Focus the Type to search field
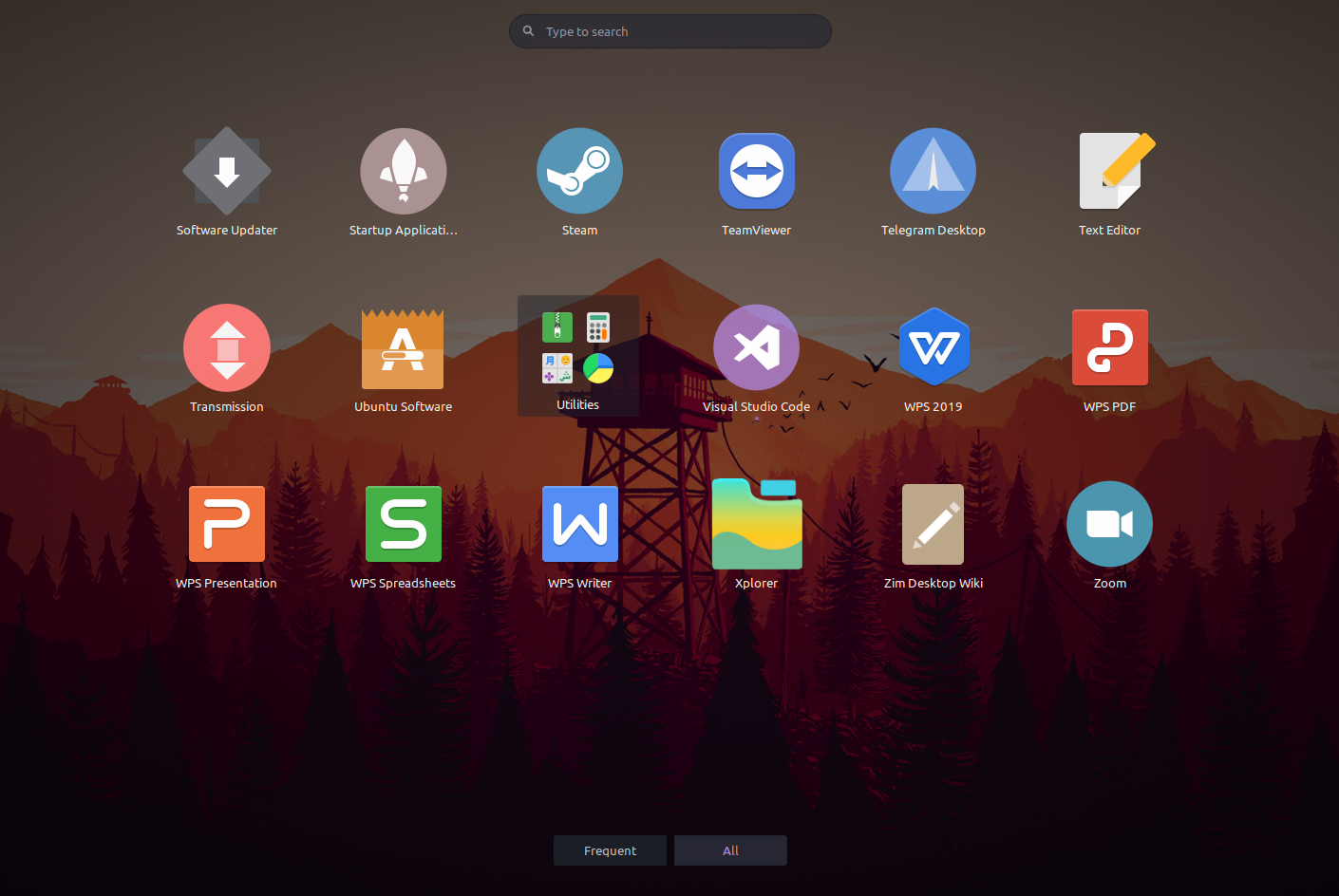The image size is (1339, 896). [x=670, y=31]
